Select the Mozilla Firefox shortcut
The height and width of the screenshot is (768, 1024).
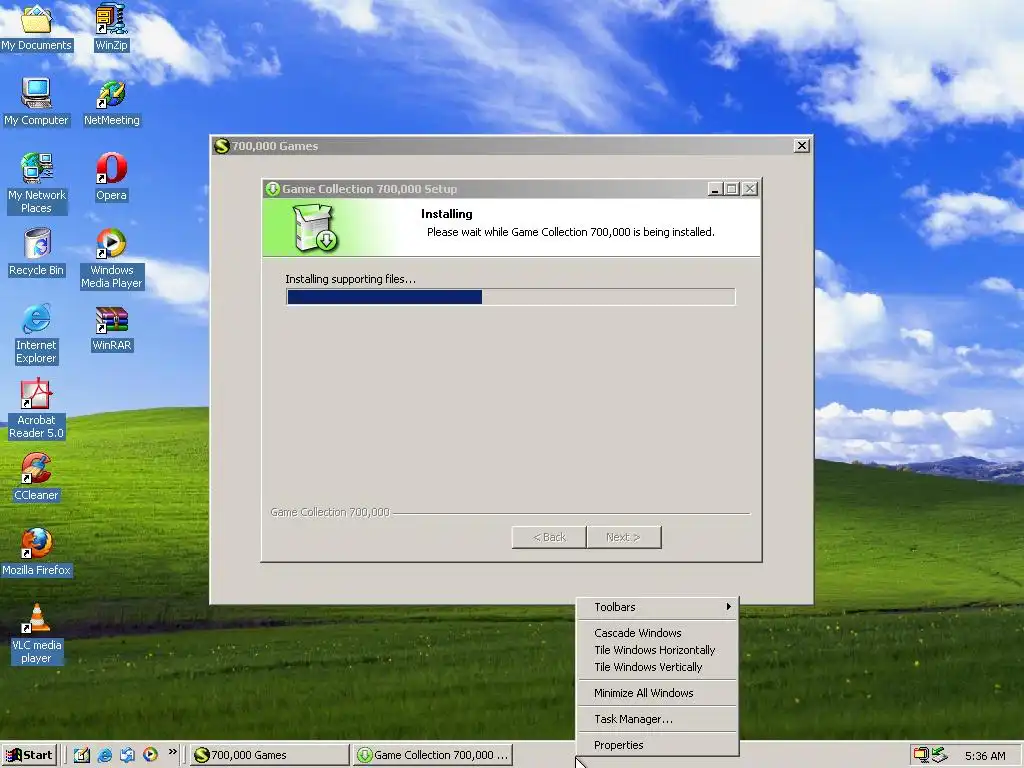tap(36, 552)
